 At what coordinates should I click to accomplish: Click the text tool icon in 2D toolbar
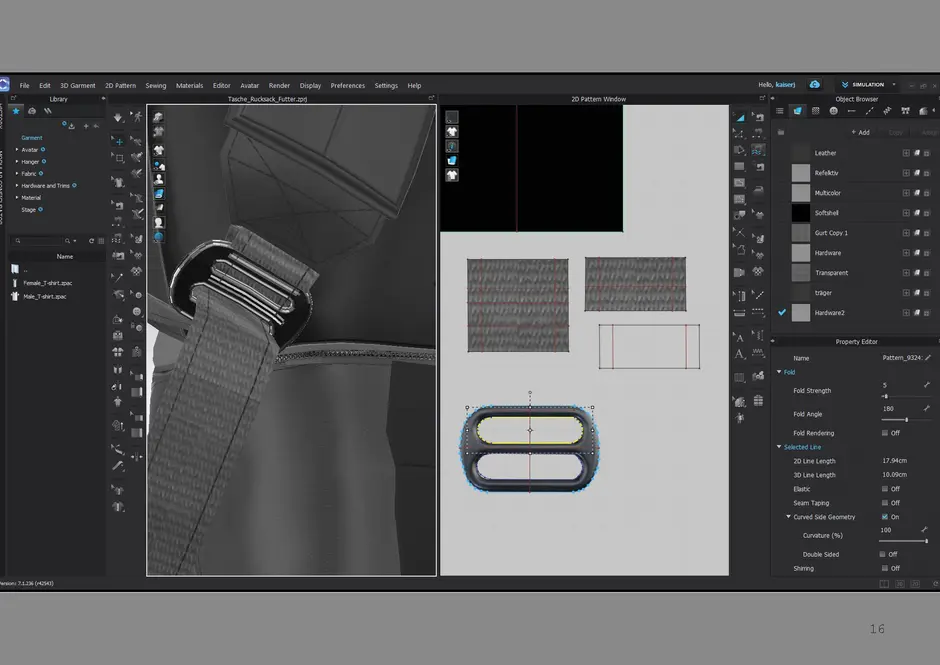click(x=739, y=354)
